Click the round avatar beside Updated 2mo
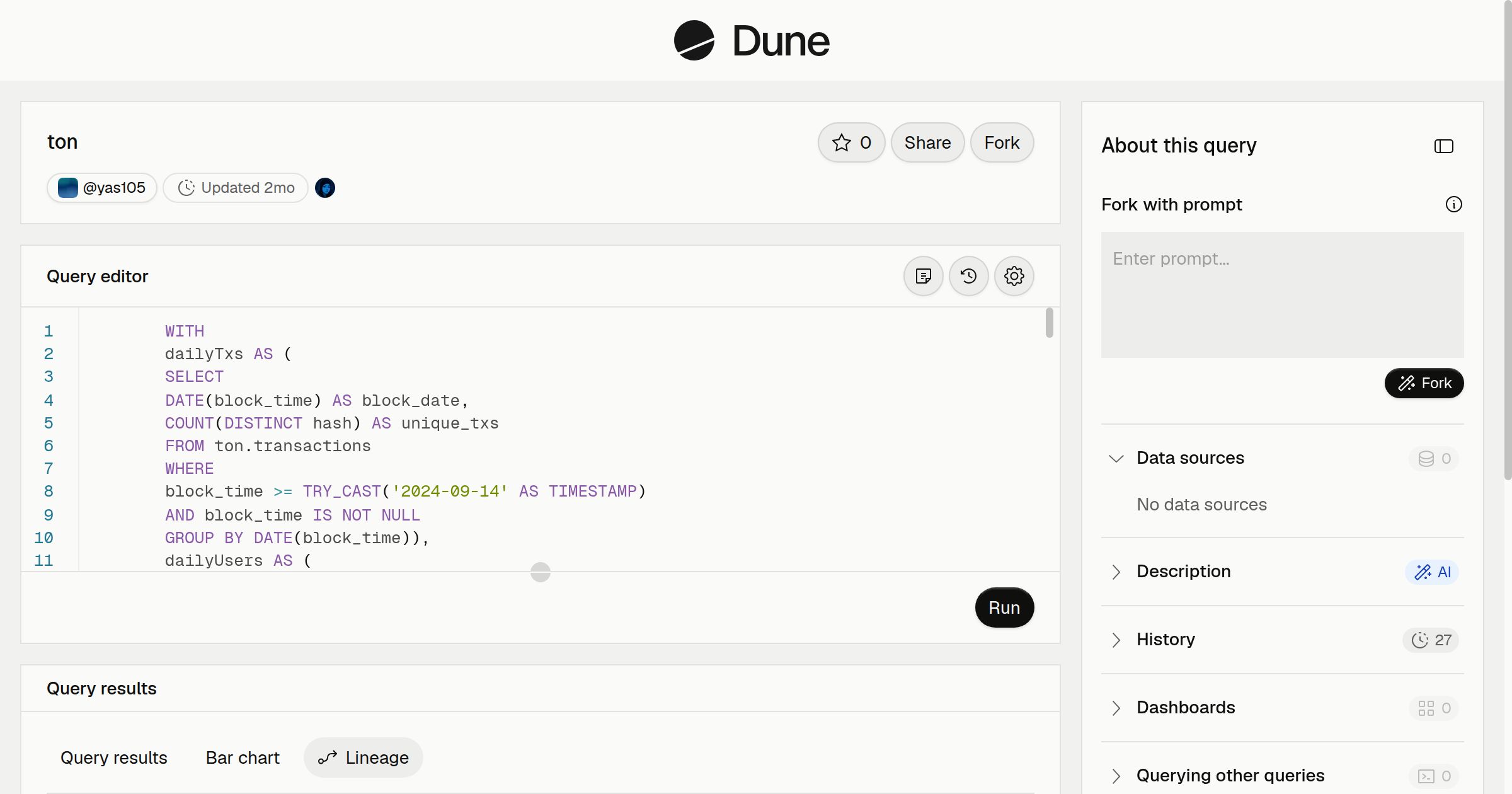1512x794 pixels. coord(325,188)
